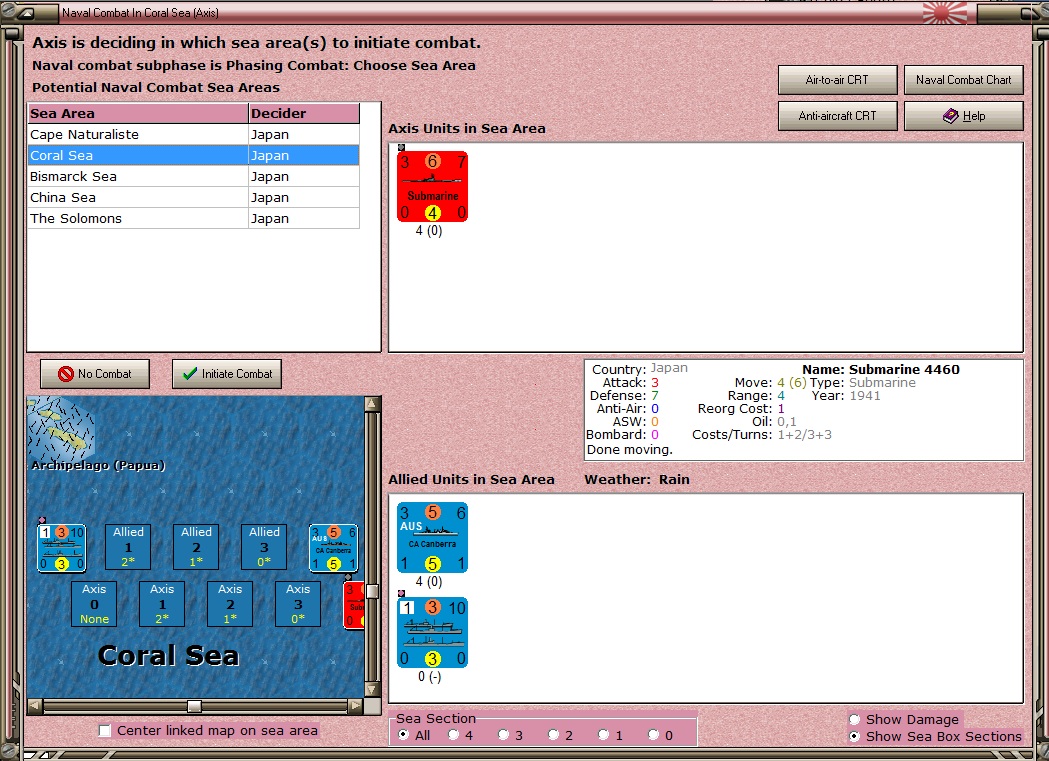Click the Sea Area column header

pos(138,113)
